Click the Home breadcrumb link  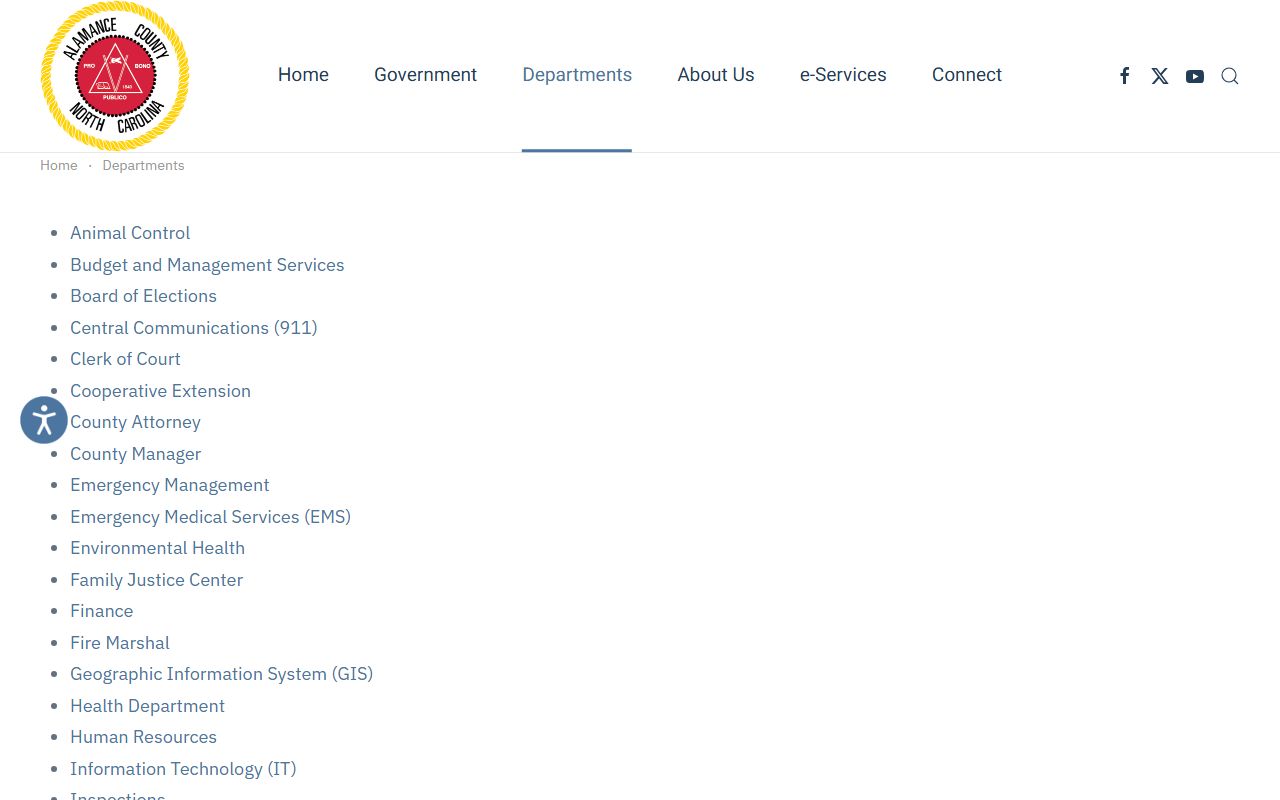[59, 165]
